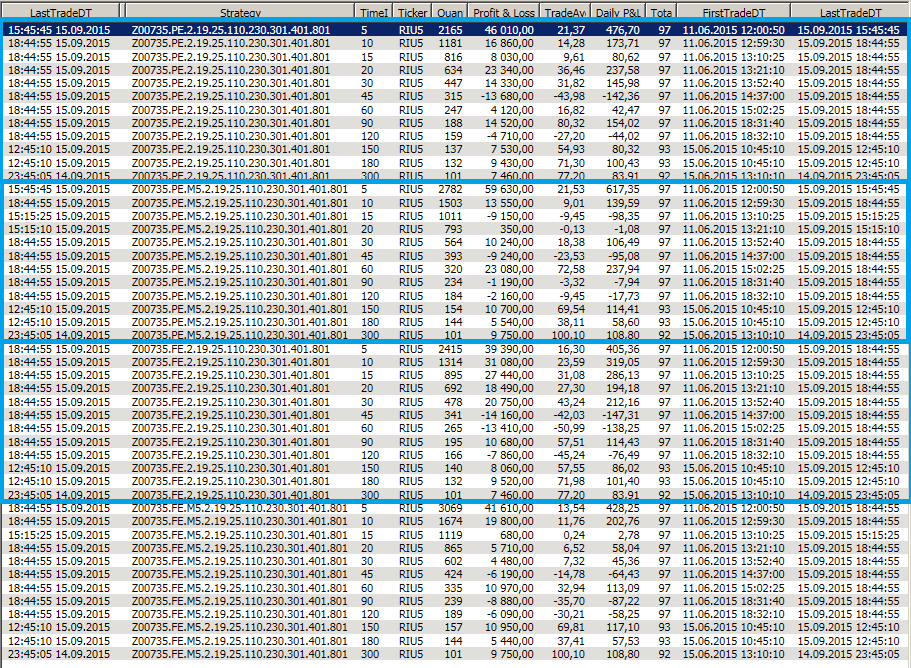911x668 pixels.
Task: Select the profit cell "19 800,00"
Action: pyautogui.click(x=509, y=521)
